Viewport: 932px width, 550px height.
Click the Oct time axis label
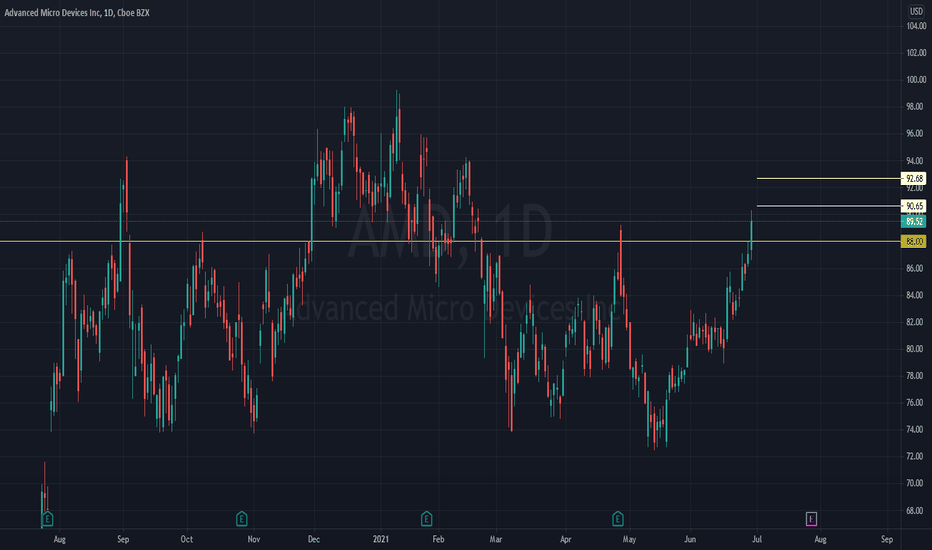[187, 540]
